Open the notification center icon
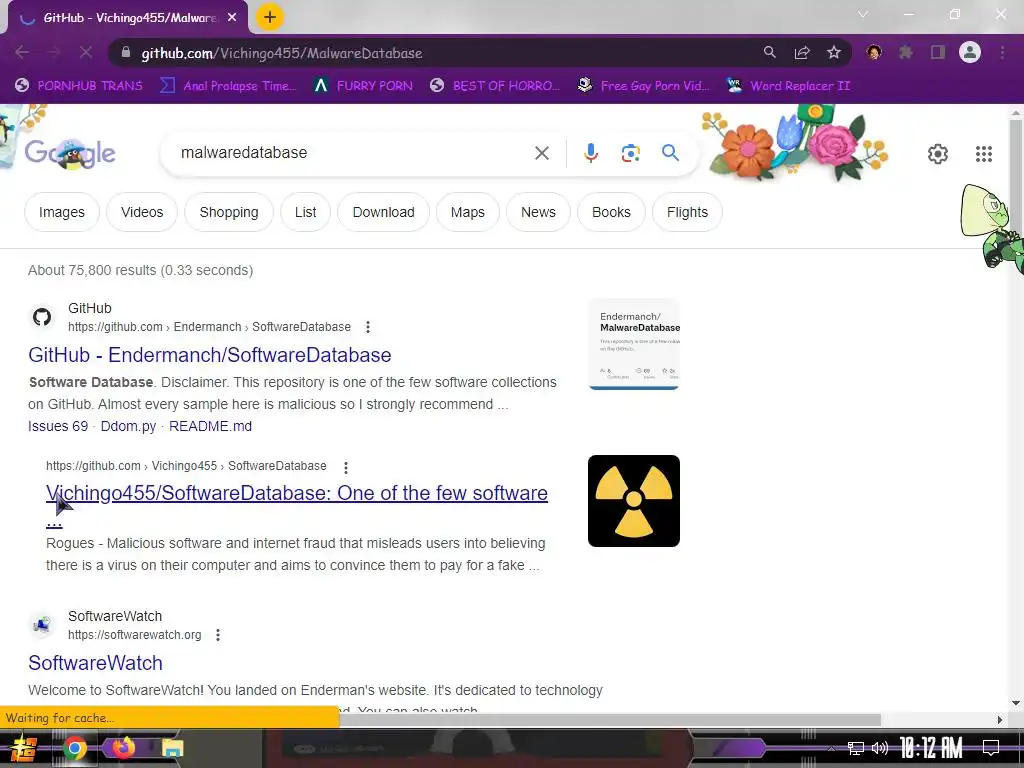 [x=991, y=748]
